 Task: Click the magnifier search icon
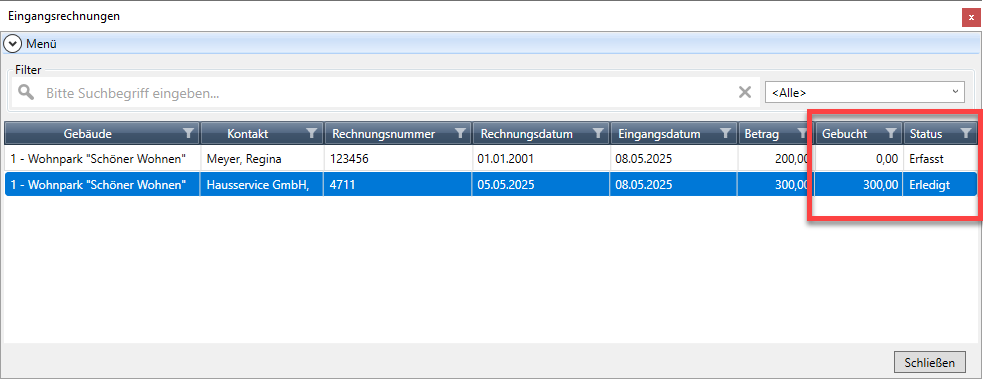[26, 93]
